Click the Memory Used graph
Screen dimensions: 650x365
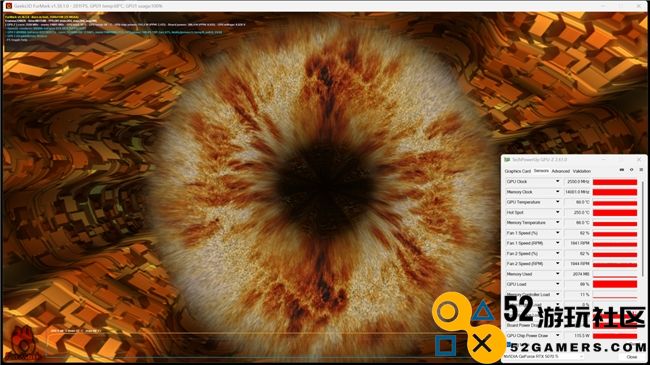(615, 274)
